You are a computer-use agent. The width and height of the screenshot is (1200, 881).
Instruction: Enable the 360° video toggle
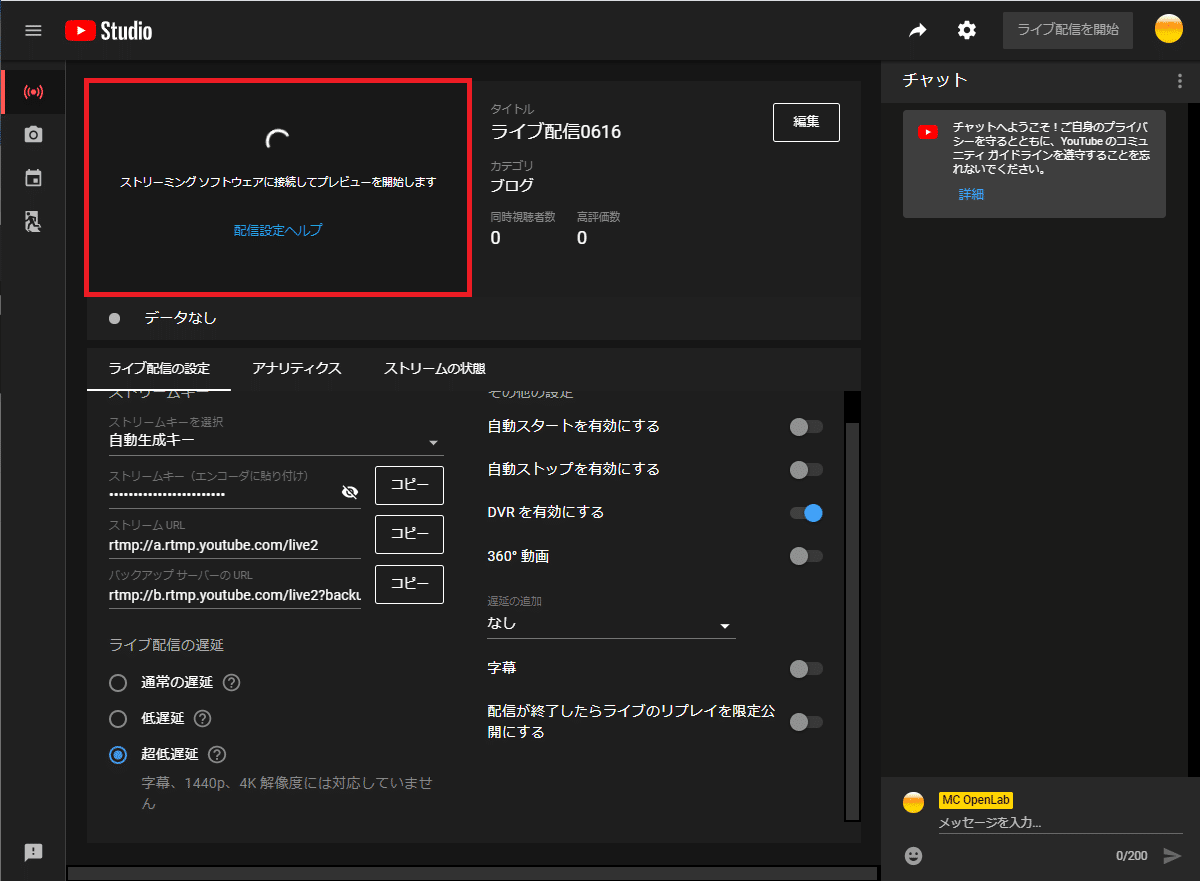[805, 556]
